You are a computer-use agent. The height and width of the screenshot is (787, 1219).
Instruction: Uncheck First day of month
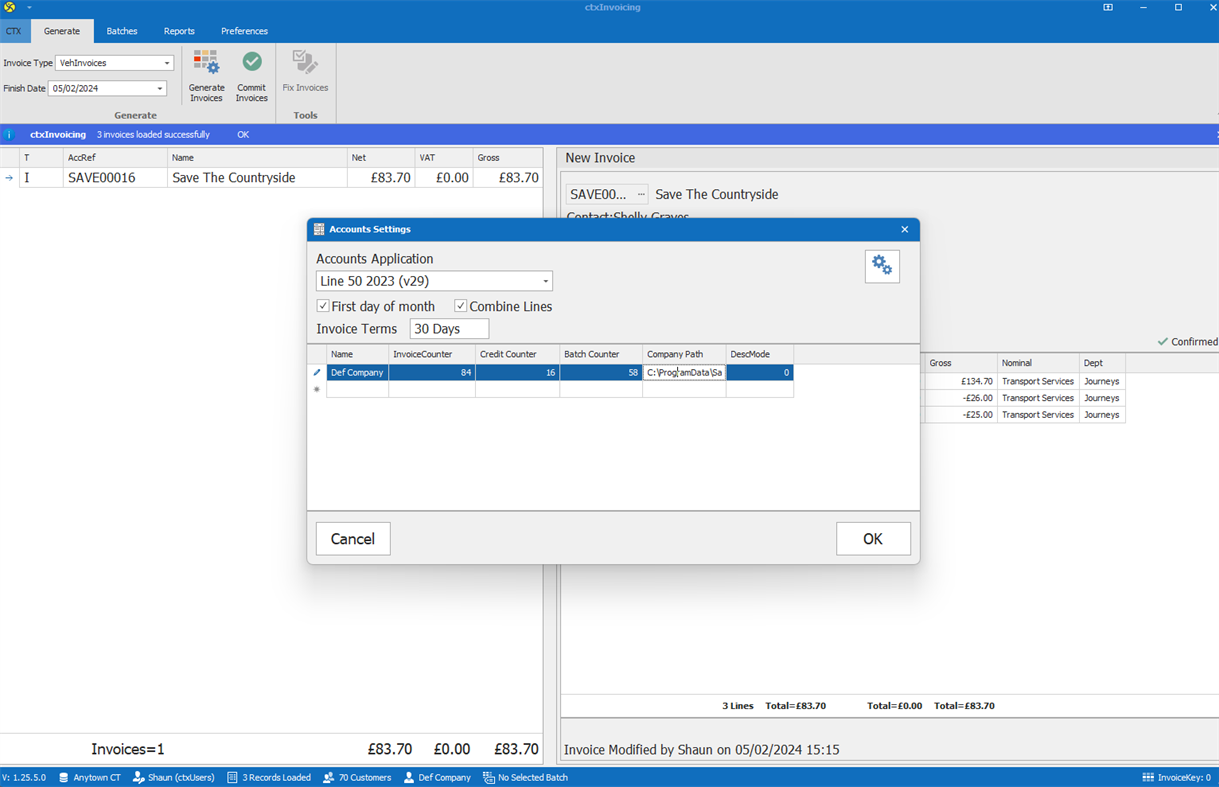(x=322, y=306)
